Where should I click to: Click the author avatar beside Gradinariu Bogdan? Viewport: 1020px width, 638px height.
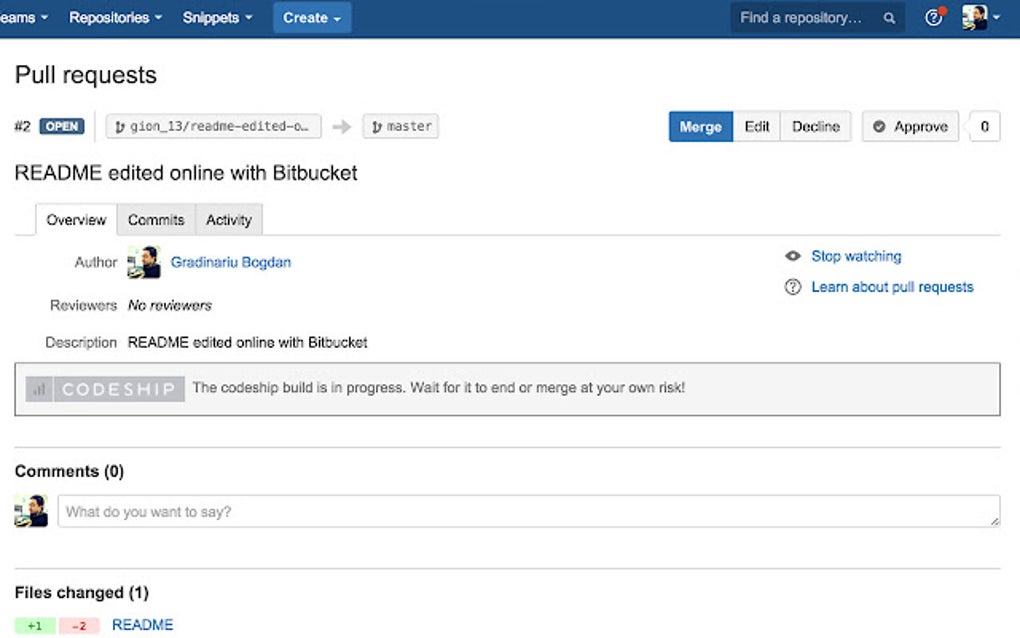point(144,262)
